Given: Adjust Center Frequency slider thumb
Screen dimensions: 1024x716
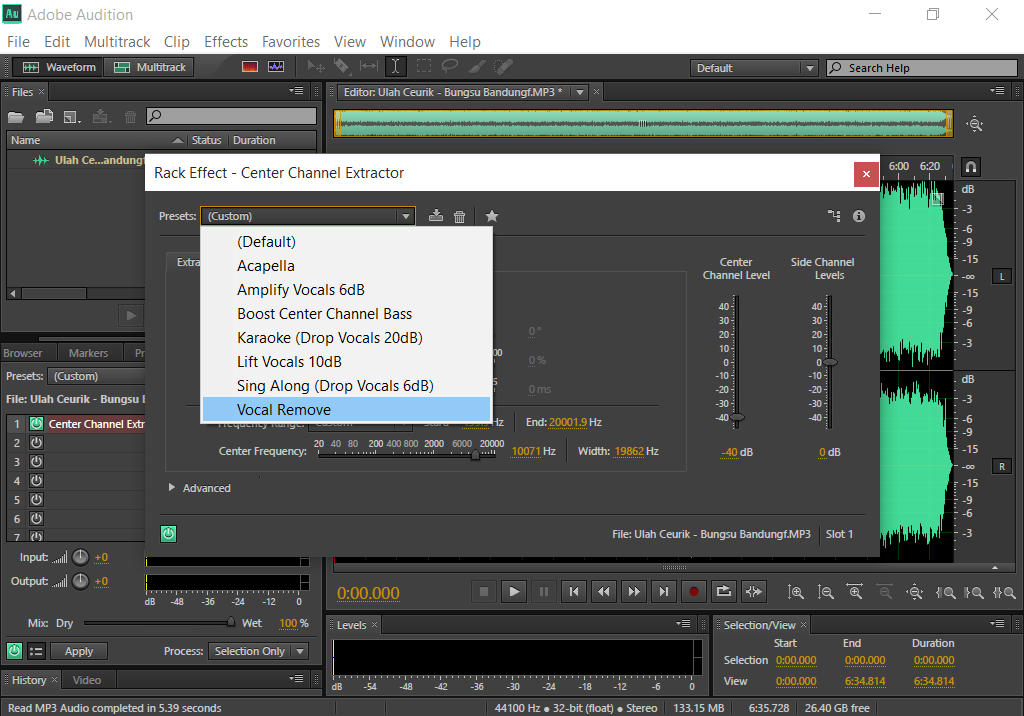Looking at the screenshot, I should pyautogui.click(x=475, y=455).
